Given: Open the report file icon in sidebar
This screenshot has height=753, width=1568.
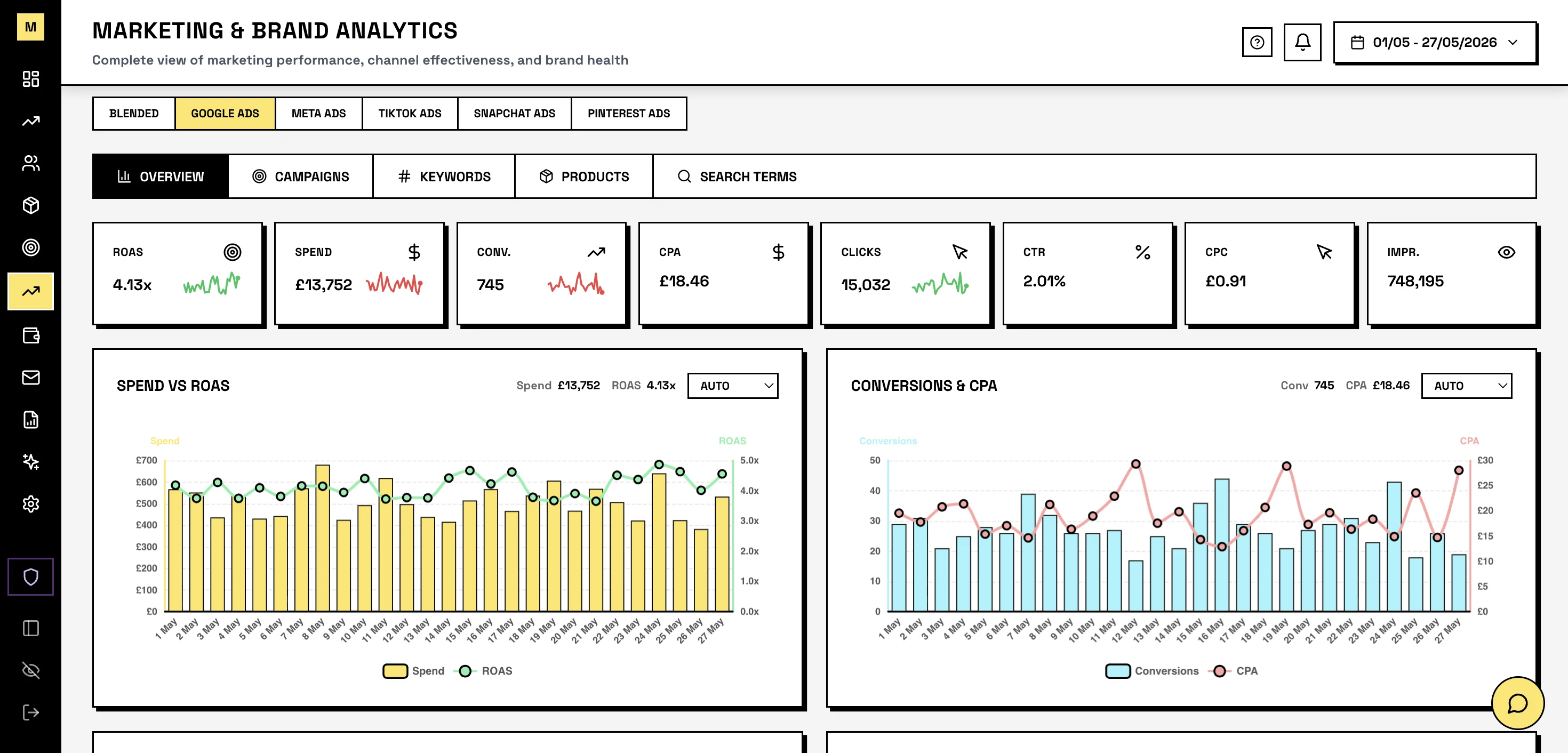Looking at the screenshot, I should 30,419.
